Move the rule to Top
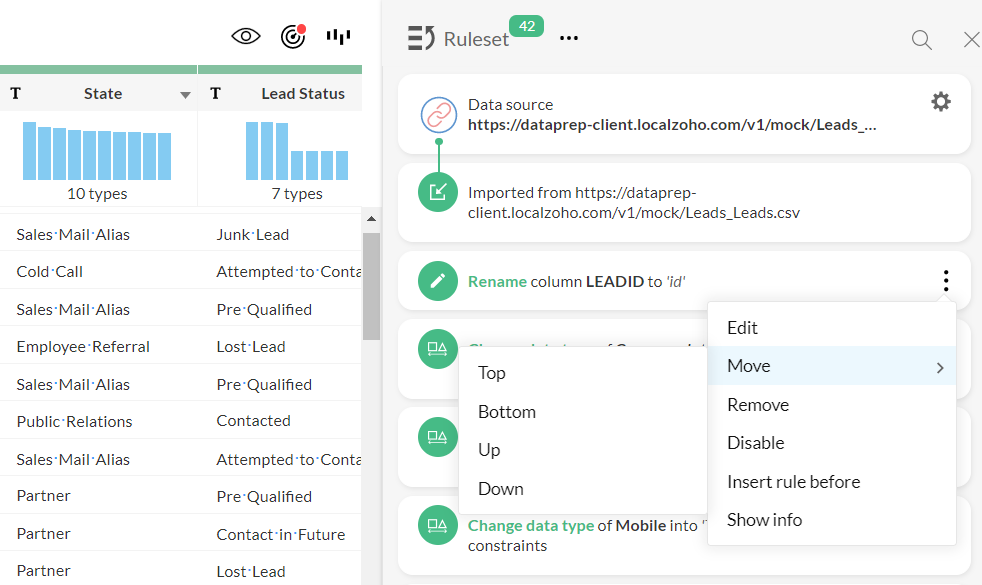 [x=492, y=373]
